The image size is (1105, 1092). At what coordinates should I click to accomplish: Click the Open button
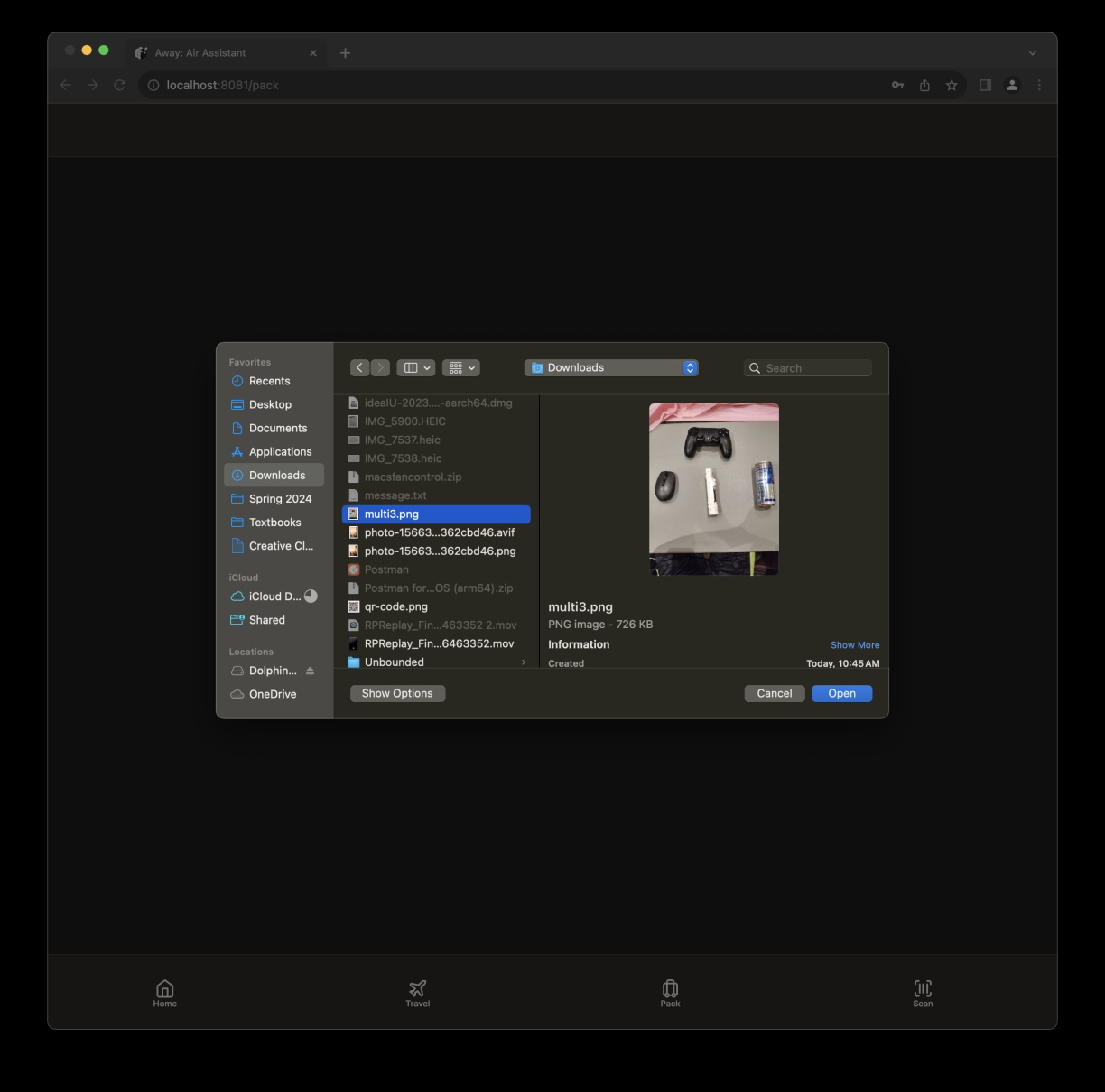tap(842, 693)
